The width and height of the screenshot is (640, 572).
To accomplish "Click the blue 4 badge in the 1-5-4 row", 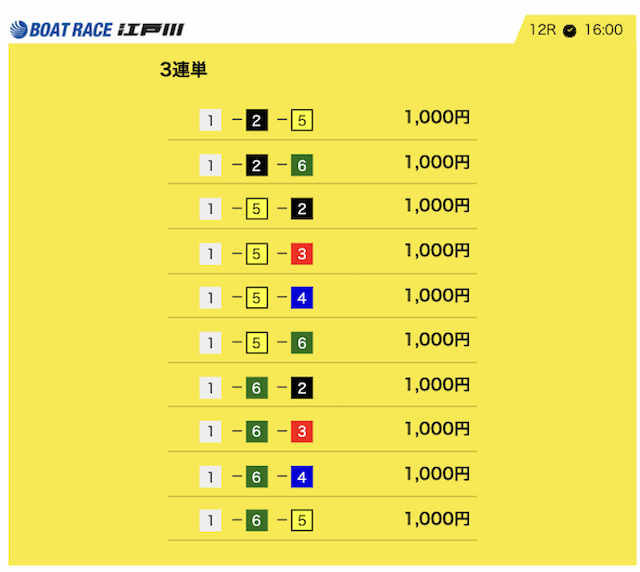I will 302,298.
